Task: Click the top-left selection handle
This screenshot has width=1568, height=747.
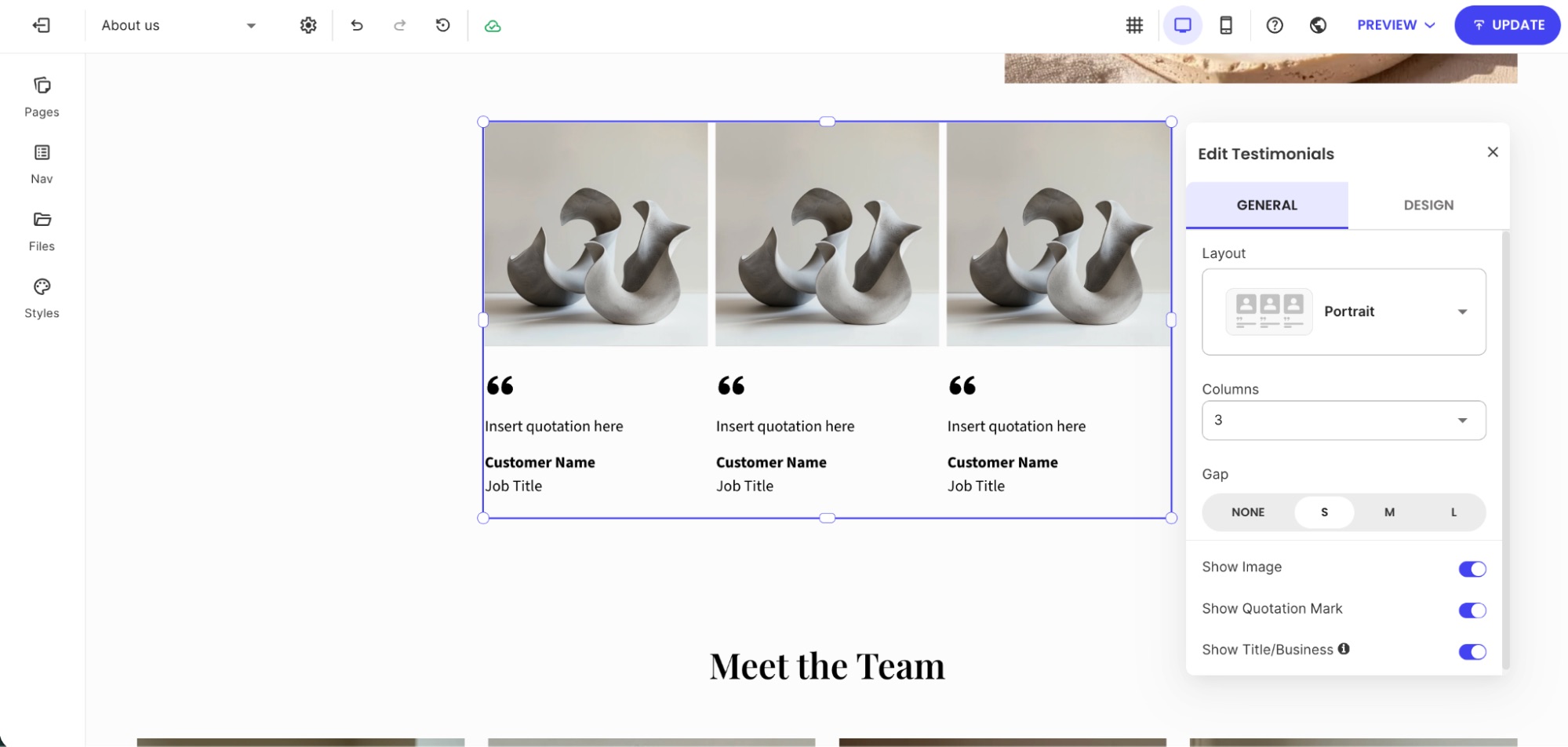Action: pos(483,122)
